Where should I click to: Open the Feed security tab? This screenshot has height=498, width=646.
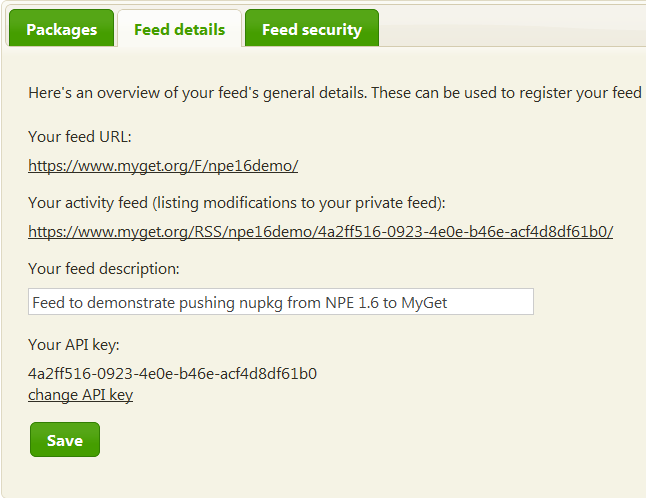click(312, 28)
